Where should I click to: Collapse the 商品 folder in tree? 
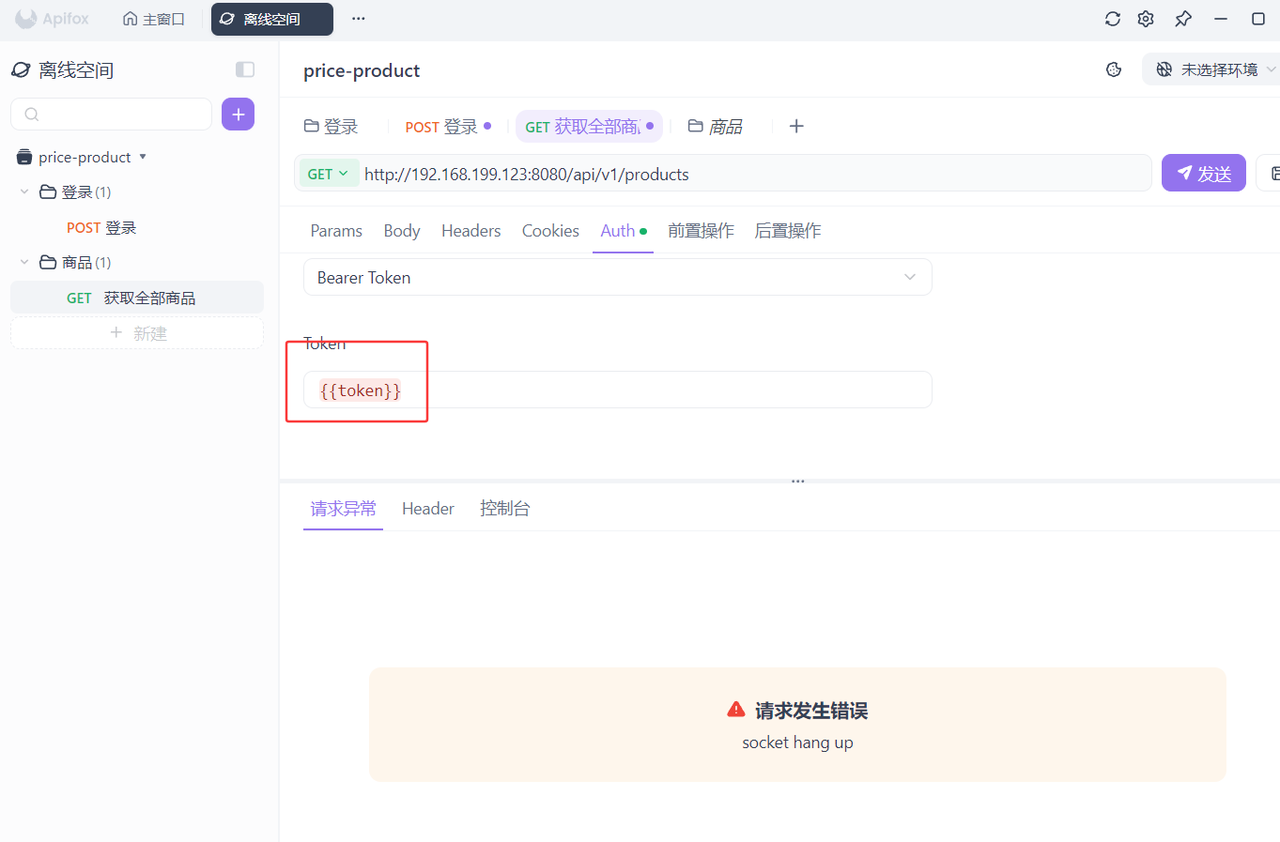[25, 262]
